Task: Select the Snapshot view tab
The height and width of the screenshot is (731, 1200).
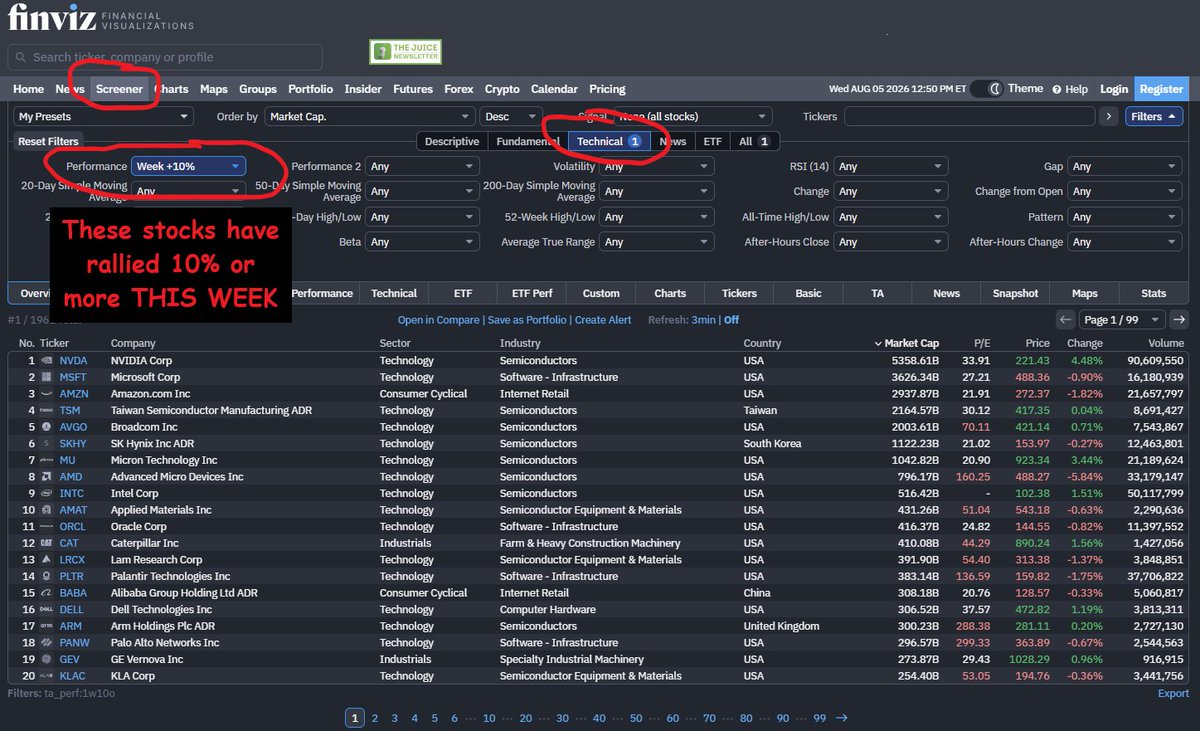Action: tap(1015, 293)
